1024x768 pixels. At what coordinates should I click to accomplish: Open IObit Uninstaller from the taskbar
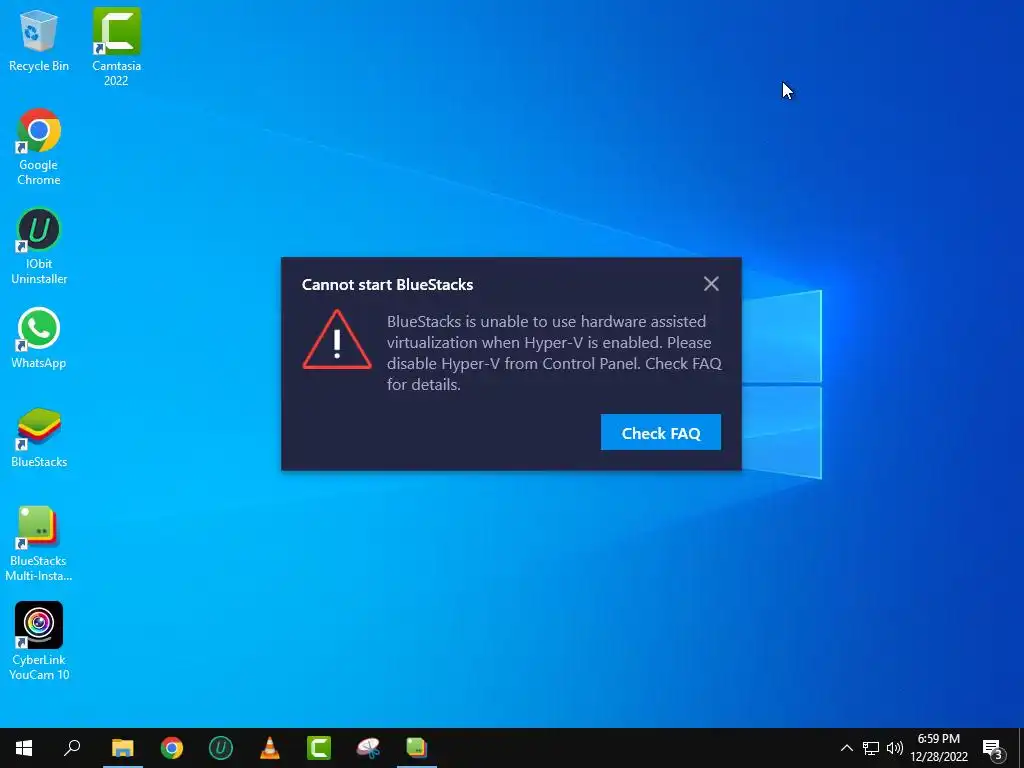[221, 748]
